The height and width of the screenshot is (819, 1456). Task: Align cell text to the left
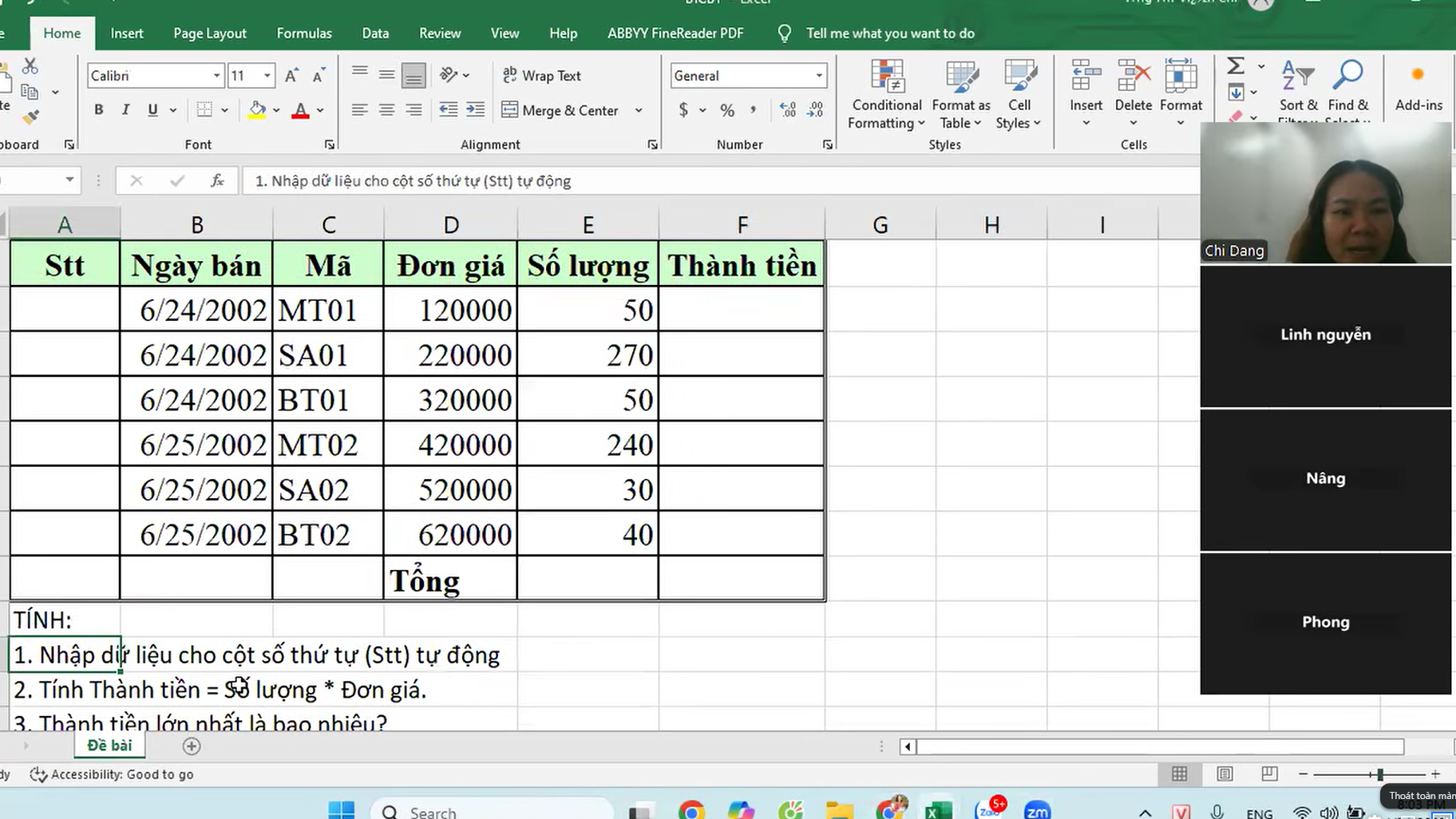pyautogui.click(x=360, y=110)
